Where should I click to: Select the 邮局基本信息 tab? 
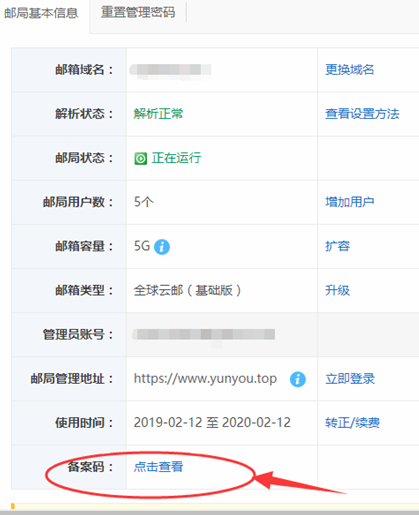point(41,13)
